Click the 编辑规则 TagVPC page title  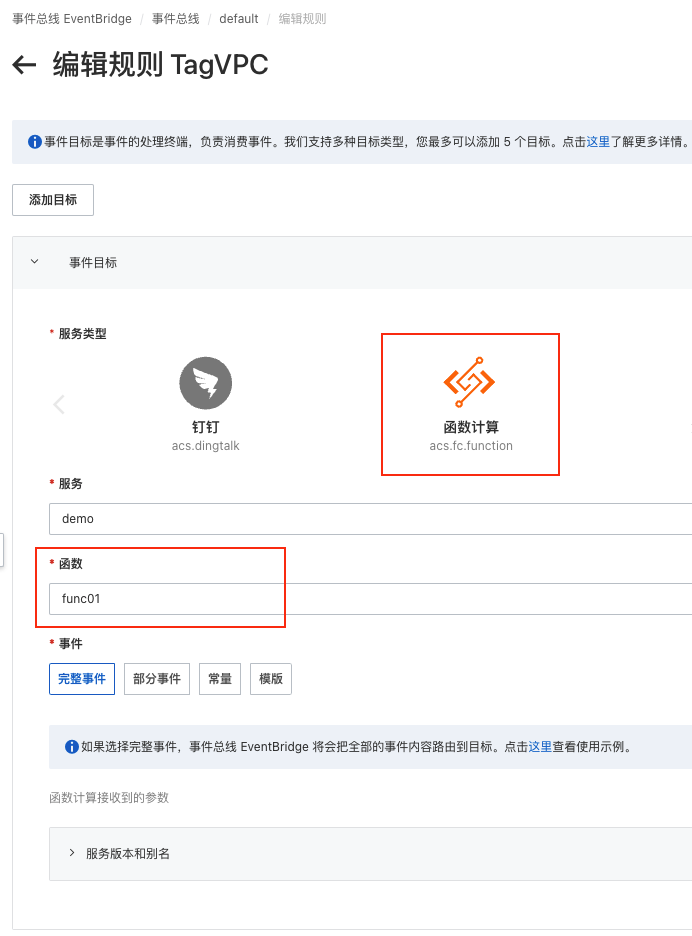pyautogui.click(x=161, y=64)
